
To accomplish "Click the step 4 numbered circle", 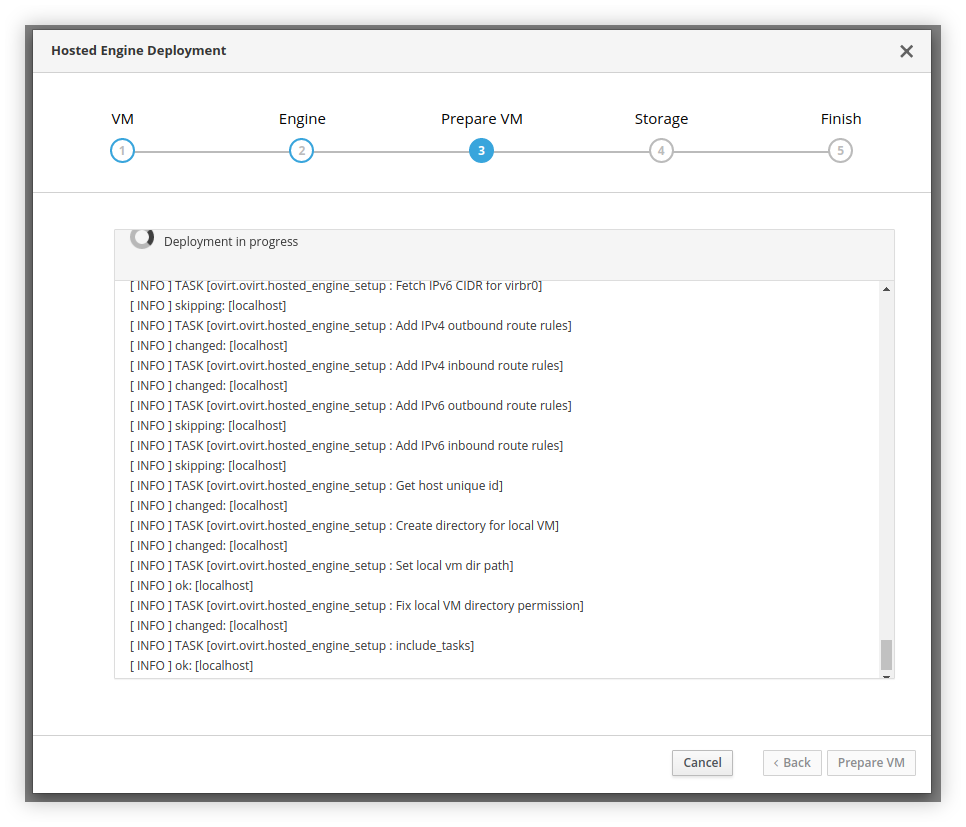I will [660, 151].
